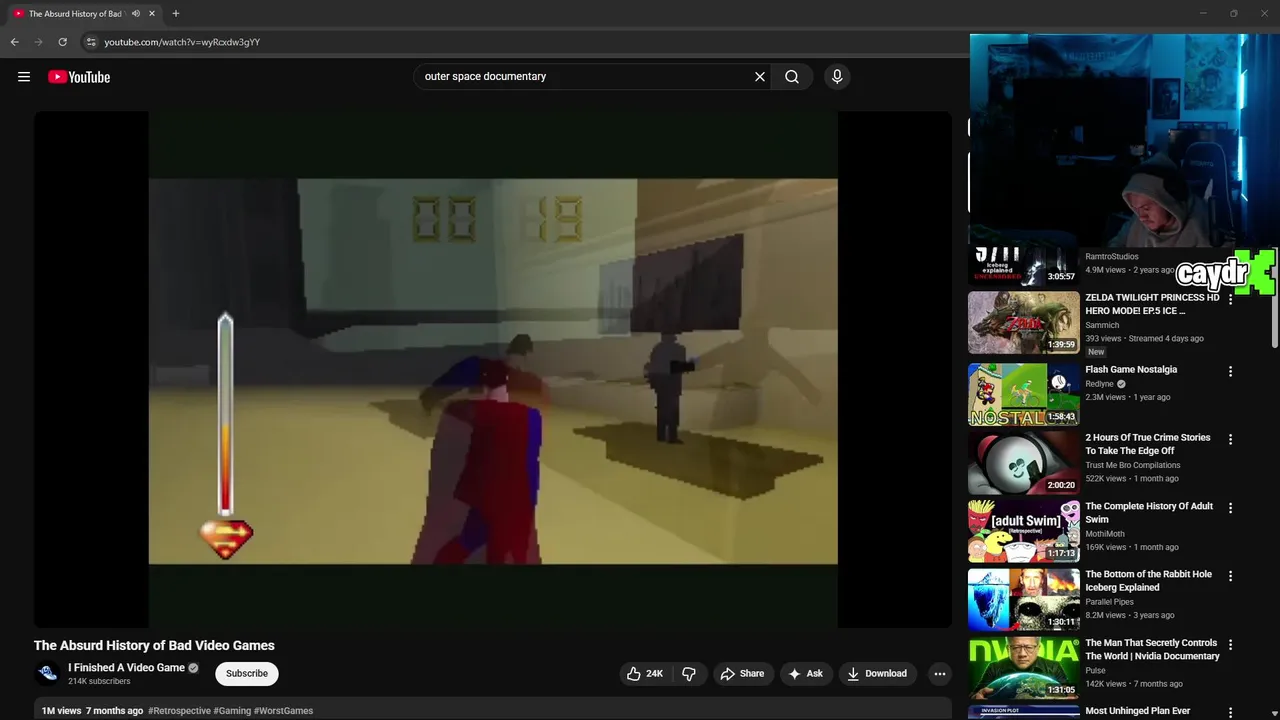Open options menu for Zelda Twilight Princess video
1280x720 pixels.
click(1230, 299)
